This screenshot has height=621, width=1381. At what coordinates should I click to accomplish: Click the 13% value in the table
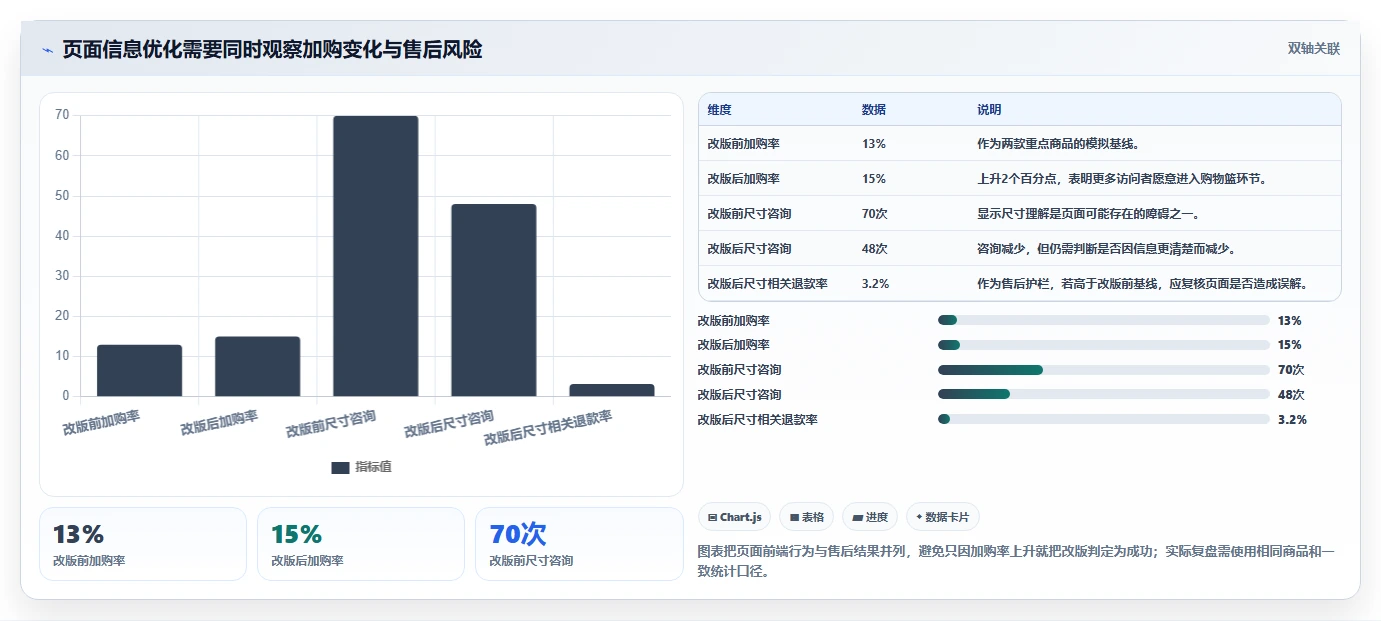point(873,144)
